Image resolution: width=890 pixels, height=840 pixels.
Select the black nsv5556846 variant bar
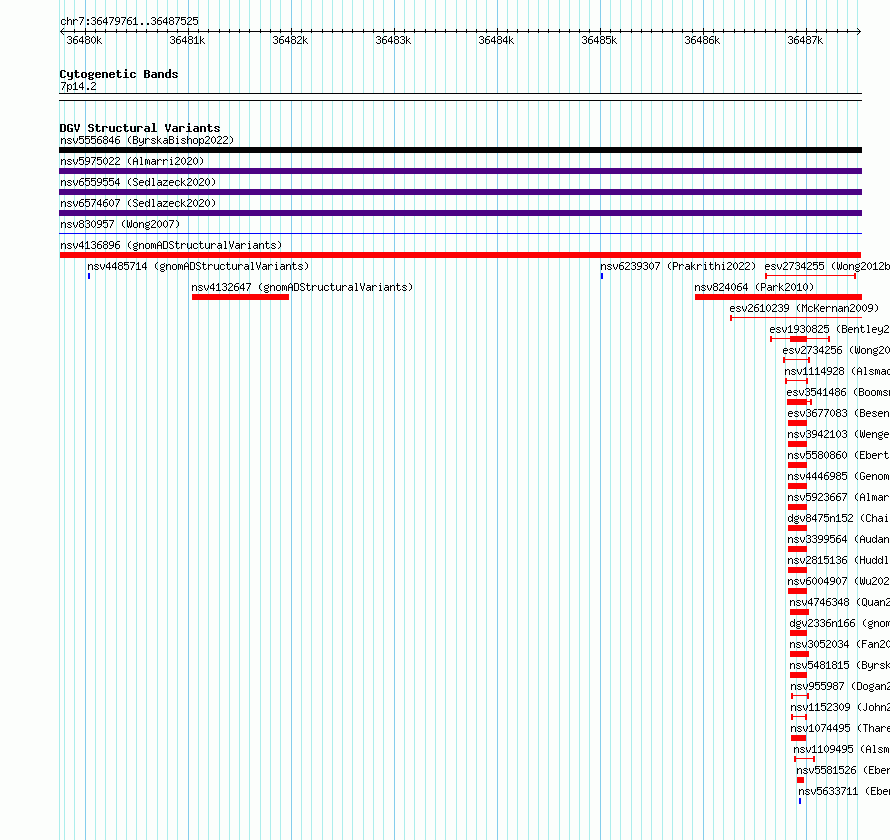coord(460,150)
